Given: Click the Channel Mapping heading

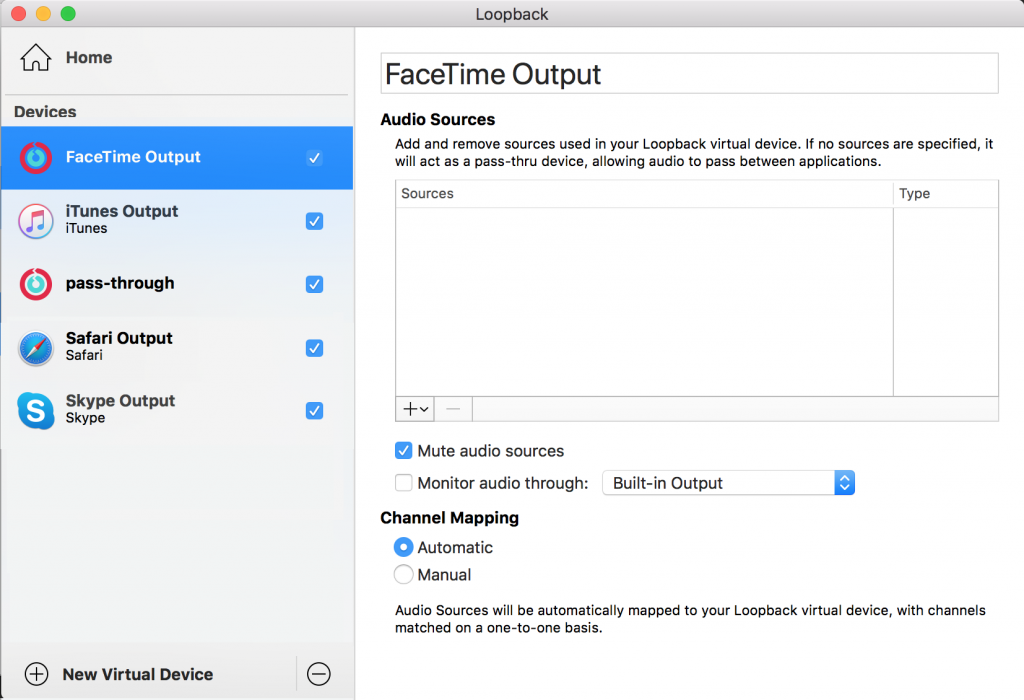Looking at the screenshot, I should pos(449,518).
